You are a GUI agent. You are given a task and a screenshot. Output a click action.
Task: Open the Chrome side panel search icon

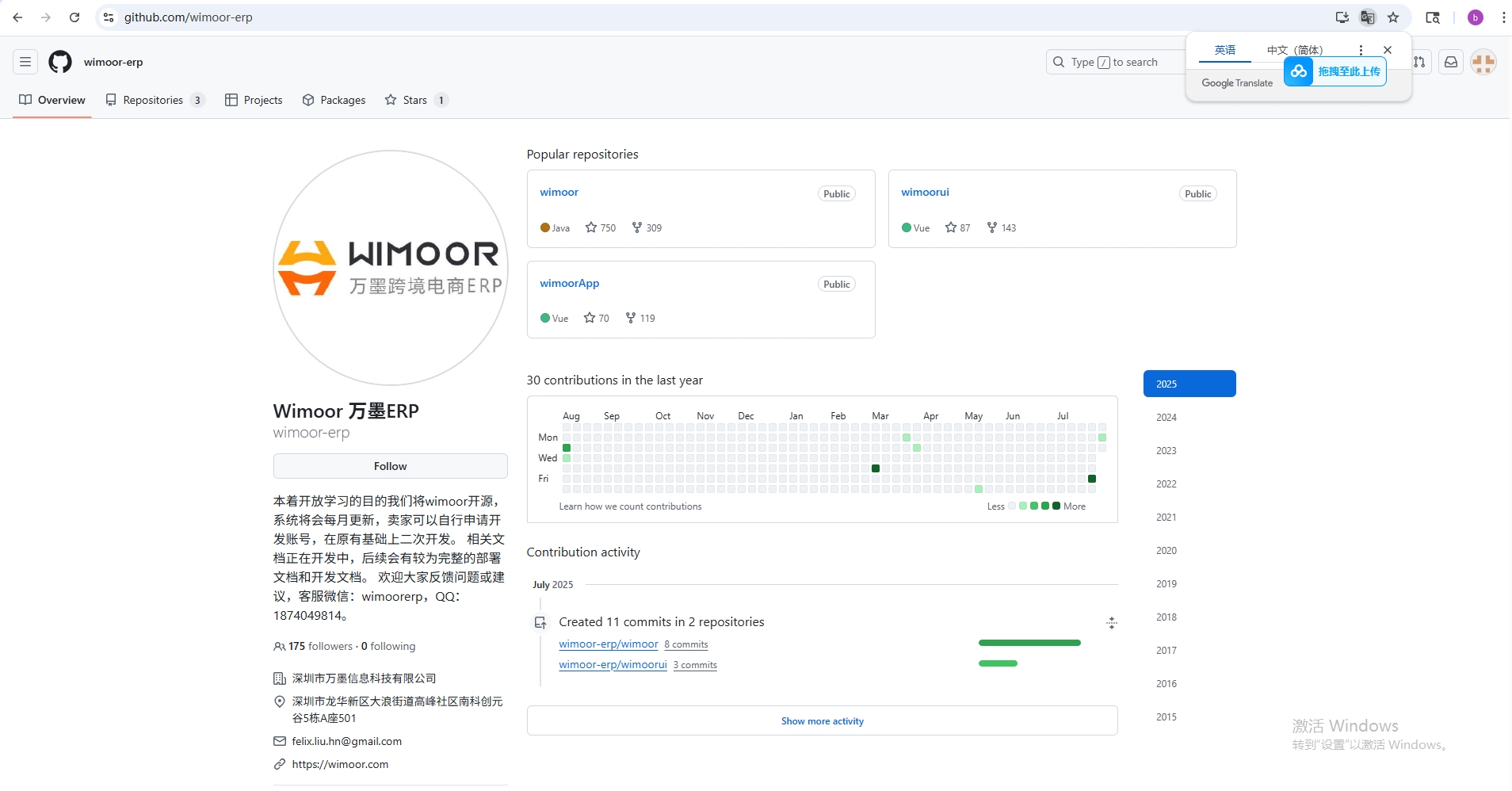(x=1433, y=17)
